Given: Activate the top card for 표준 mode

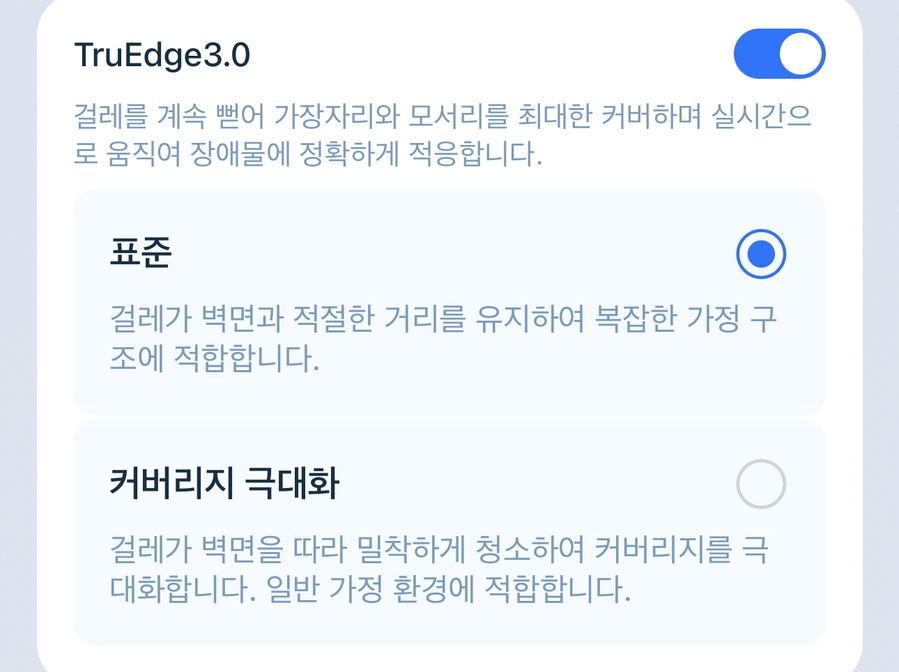Looking at the screenshot, I should click(x=450, y=300).
